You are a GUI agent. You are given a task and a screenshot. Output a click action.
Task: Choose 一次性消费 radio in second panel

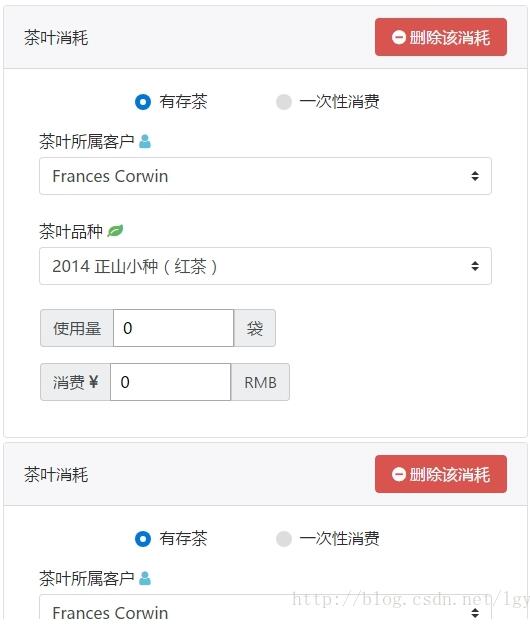[284, 539]
